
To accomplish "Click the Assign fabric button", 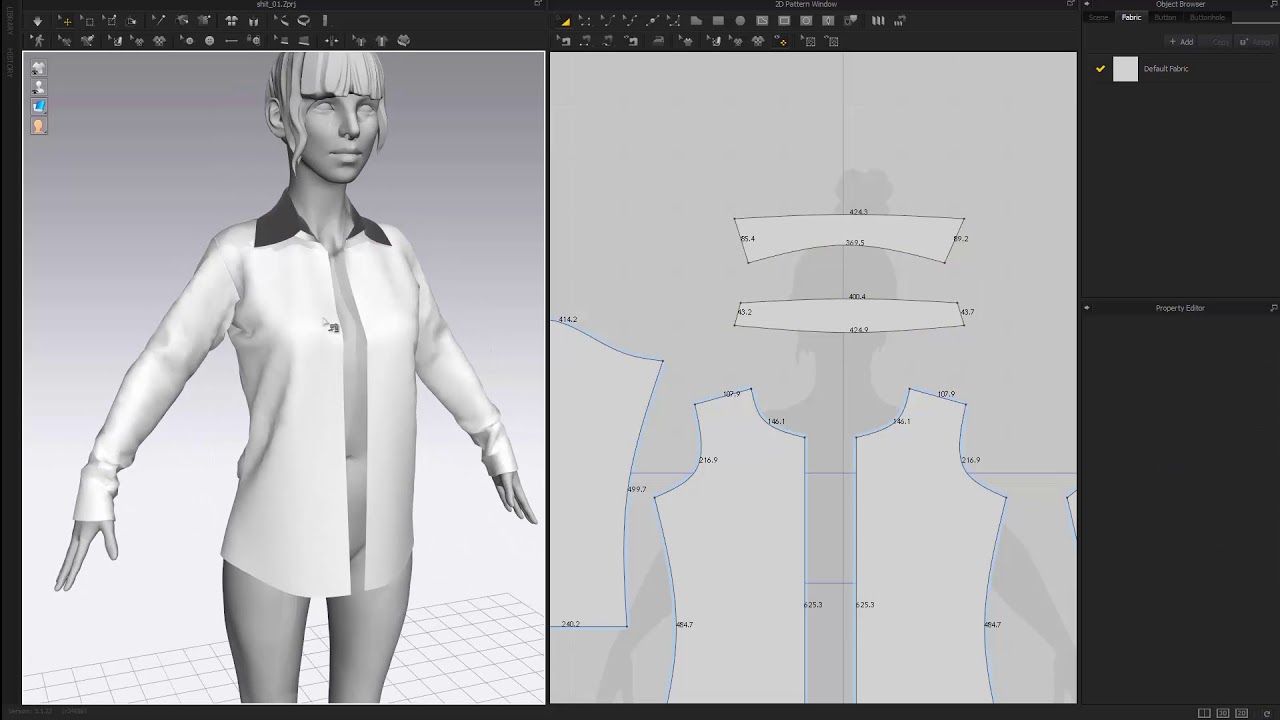I will click(x=1257, y=42).
